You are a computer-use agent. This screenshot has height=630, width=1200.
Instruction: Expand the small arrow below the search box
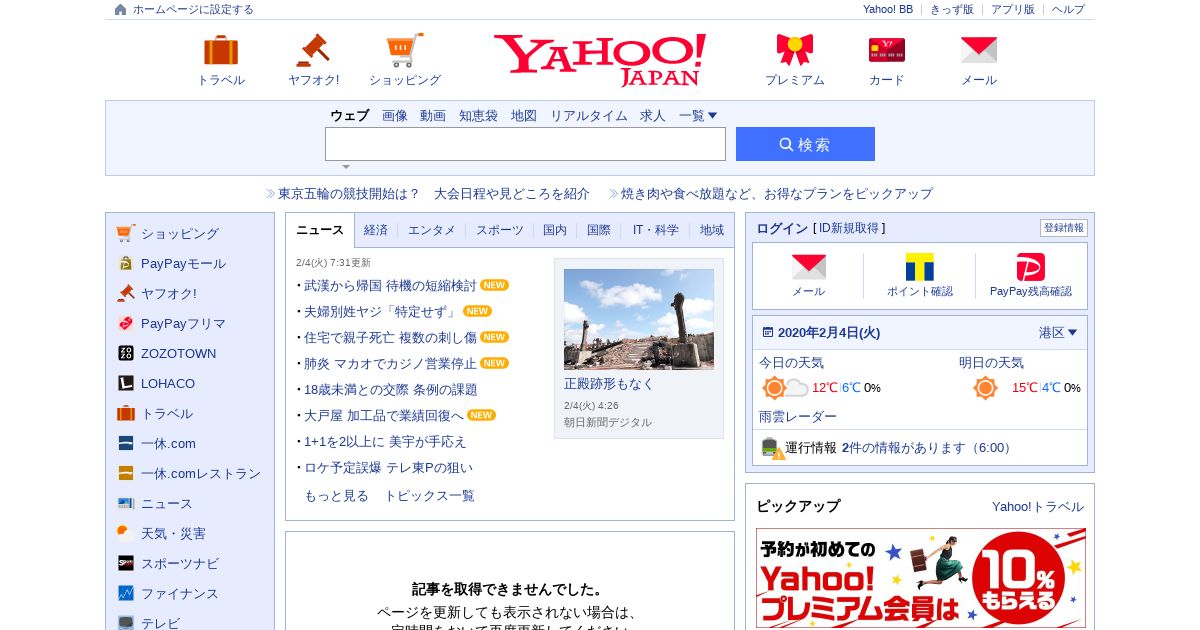coord(346,167)
